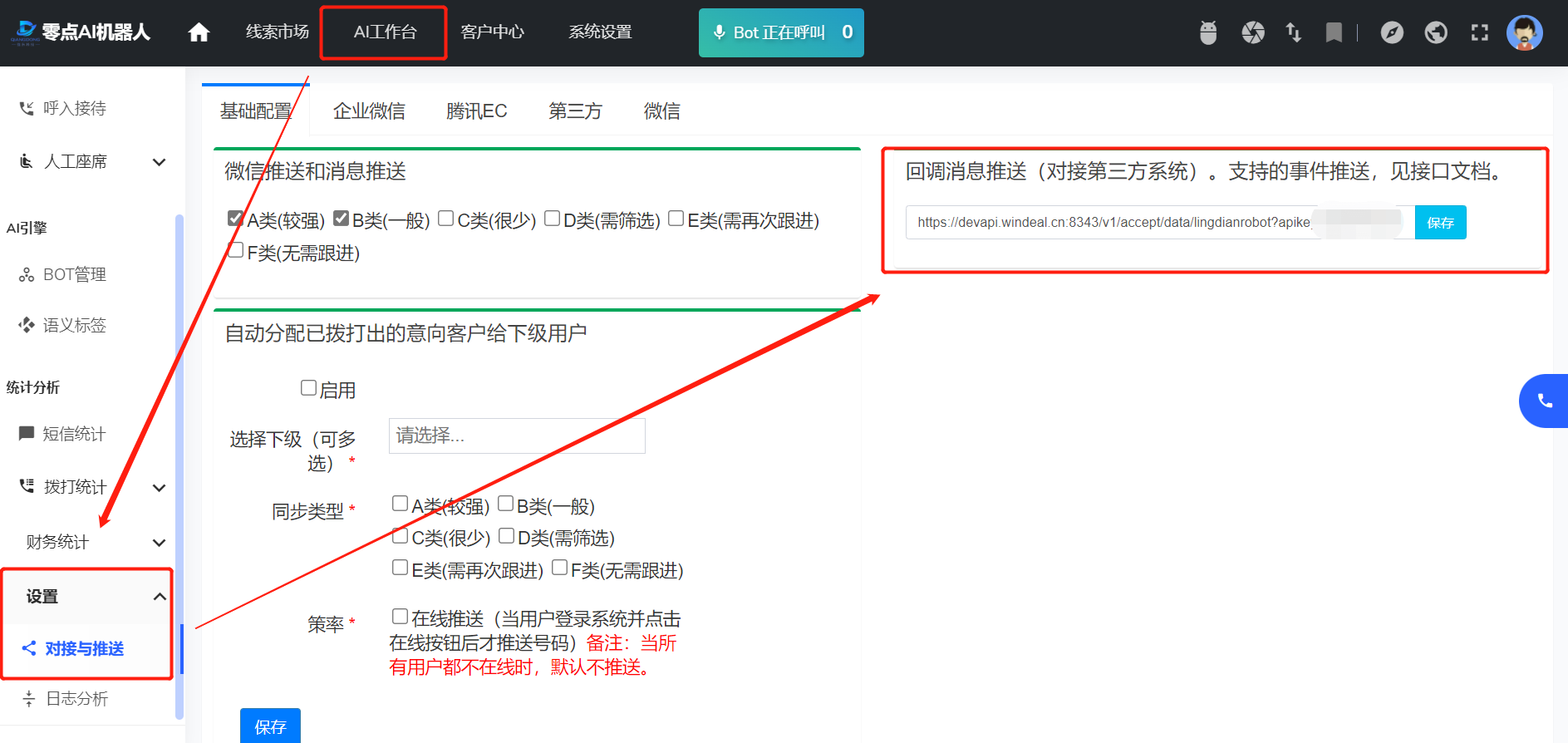
Task: Open the 选择下级 请选择 dropdown
Action: (516, 435)
